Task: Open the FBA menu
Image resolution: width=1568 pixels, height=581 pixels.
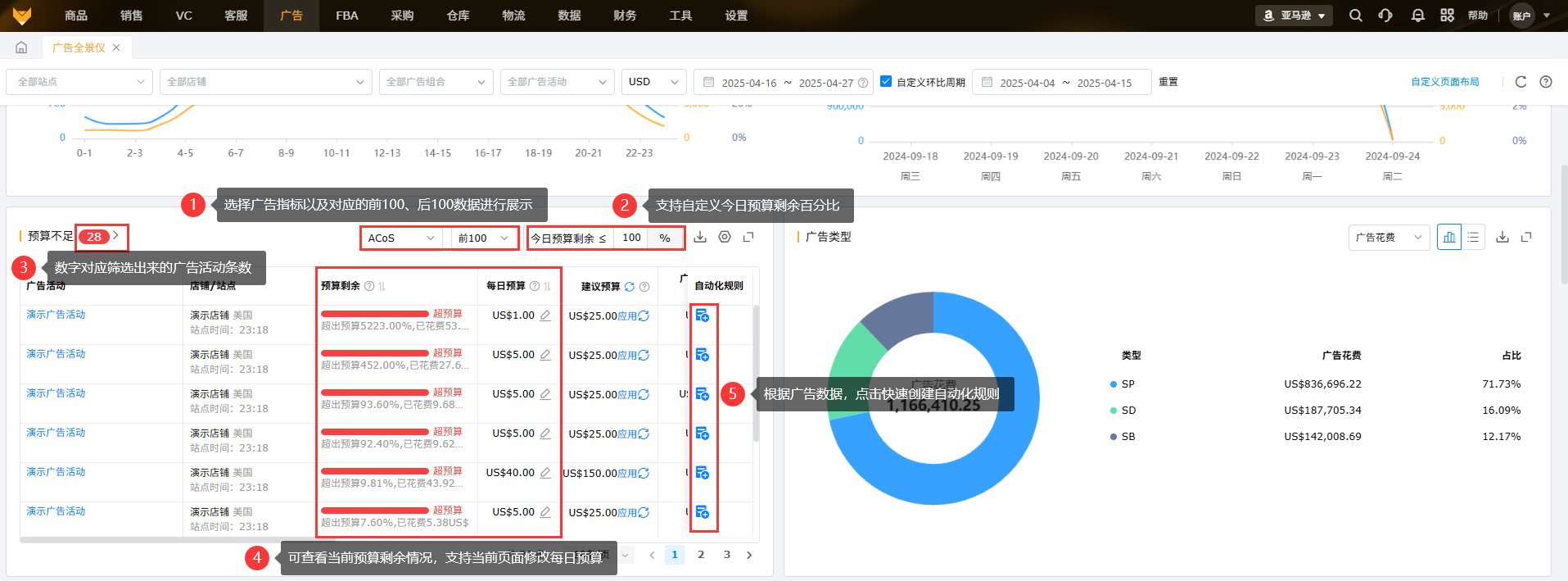Action: point(347,16)
